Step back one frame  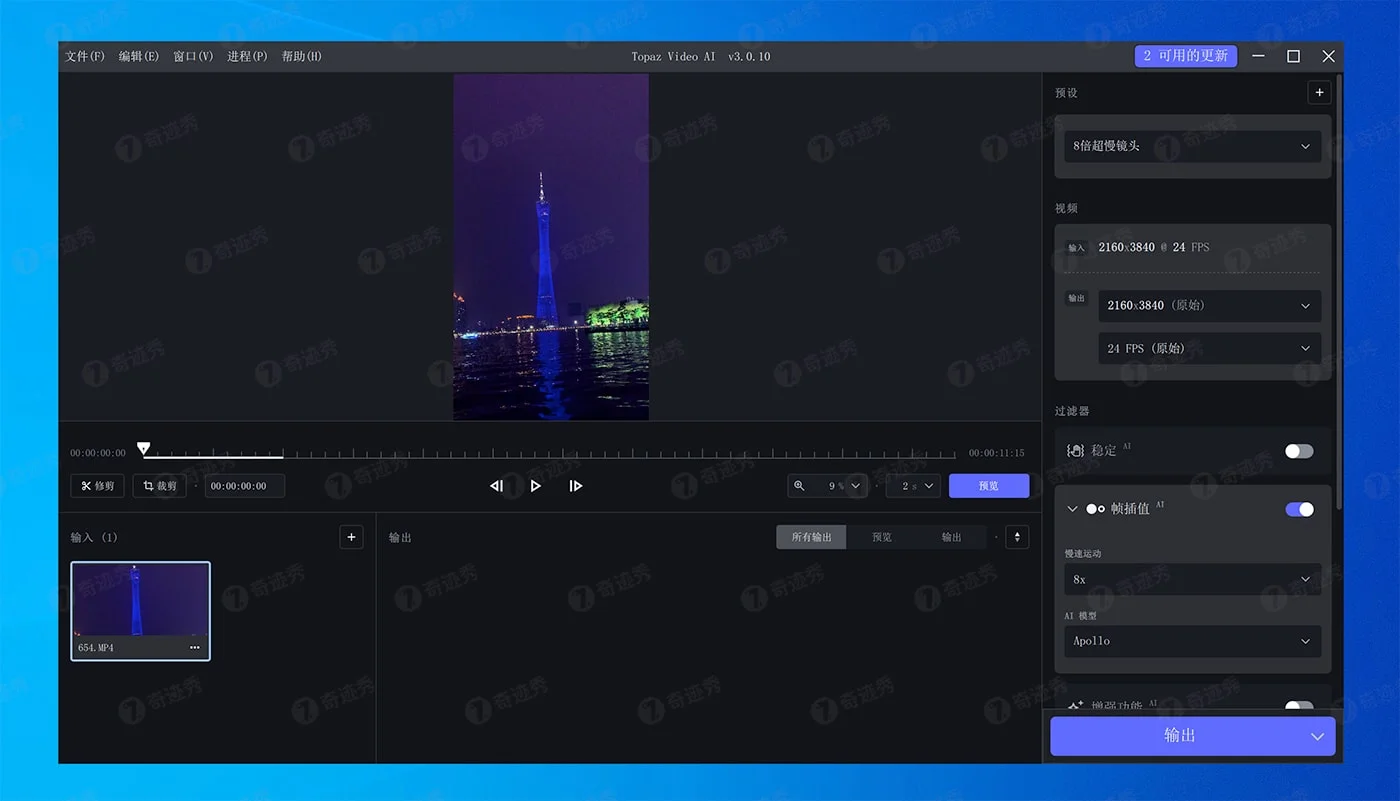coord(496,486)
